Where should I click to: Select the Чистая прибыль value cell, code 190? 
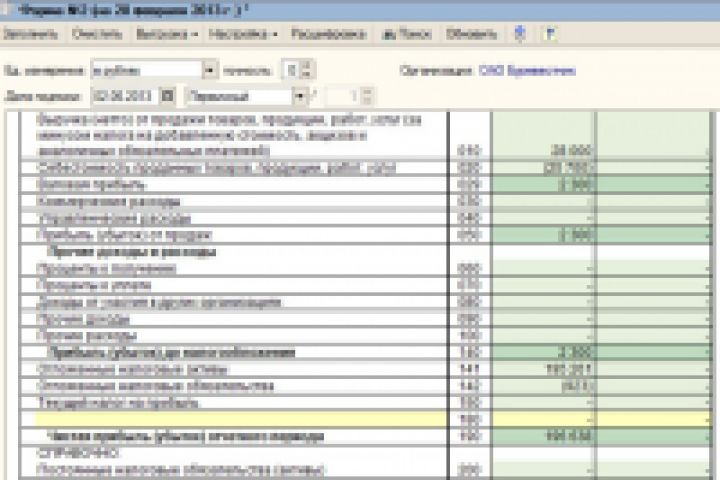(543, 436)
